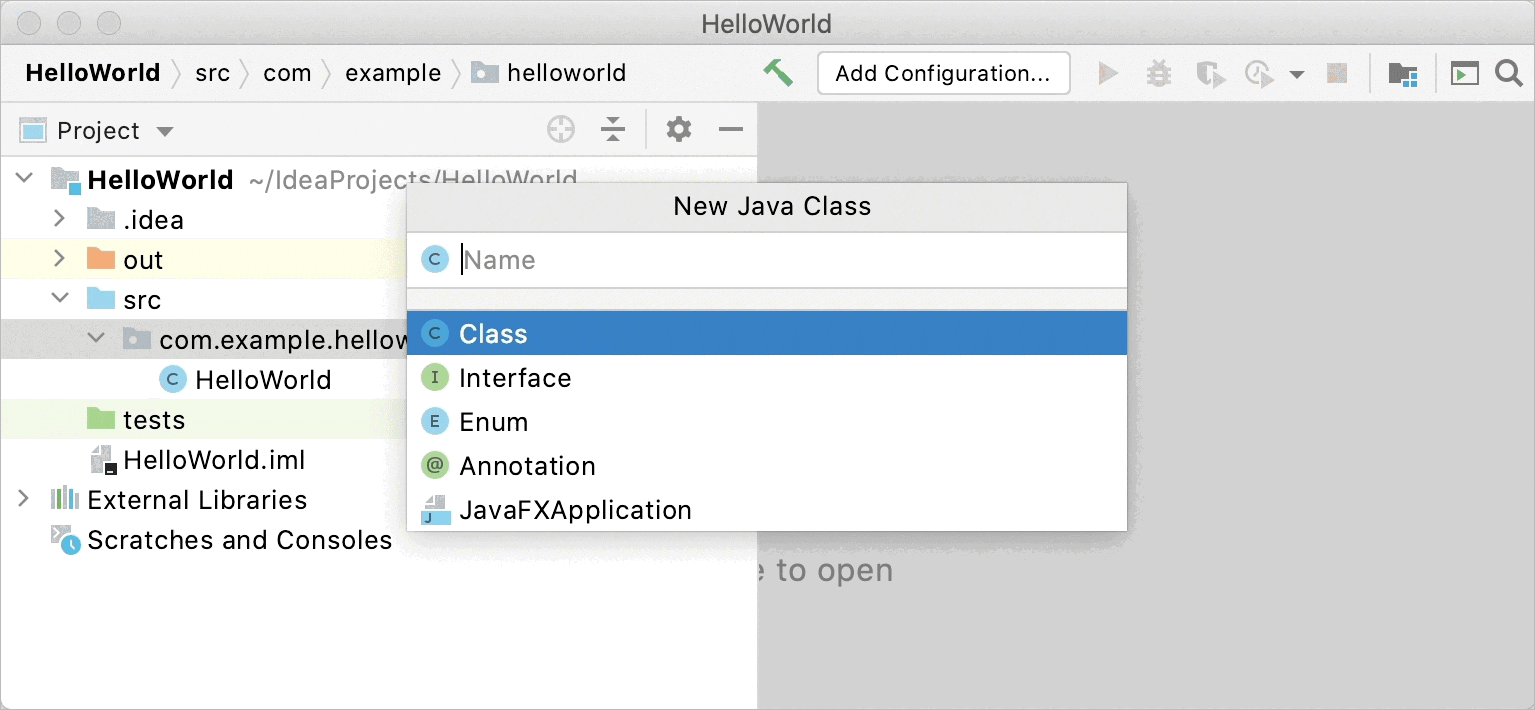Click the Add Configuration button

click(942, 72)
